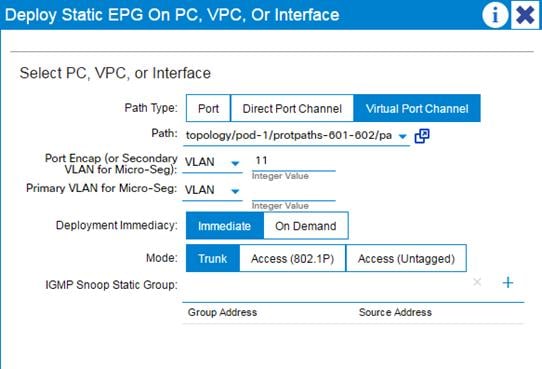Select Direct Port Channel path type
542x369 pixels.
point(292,108)
